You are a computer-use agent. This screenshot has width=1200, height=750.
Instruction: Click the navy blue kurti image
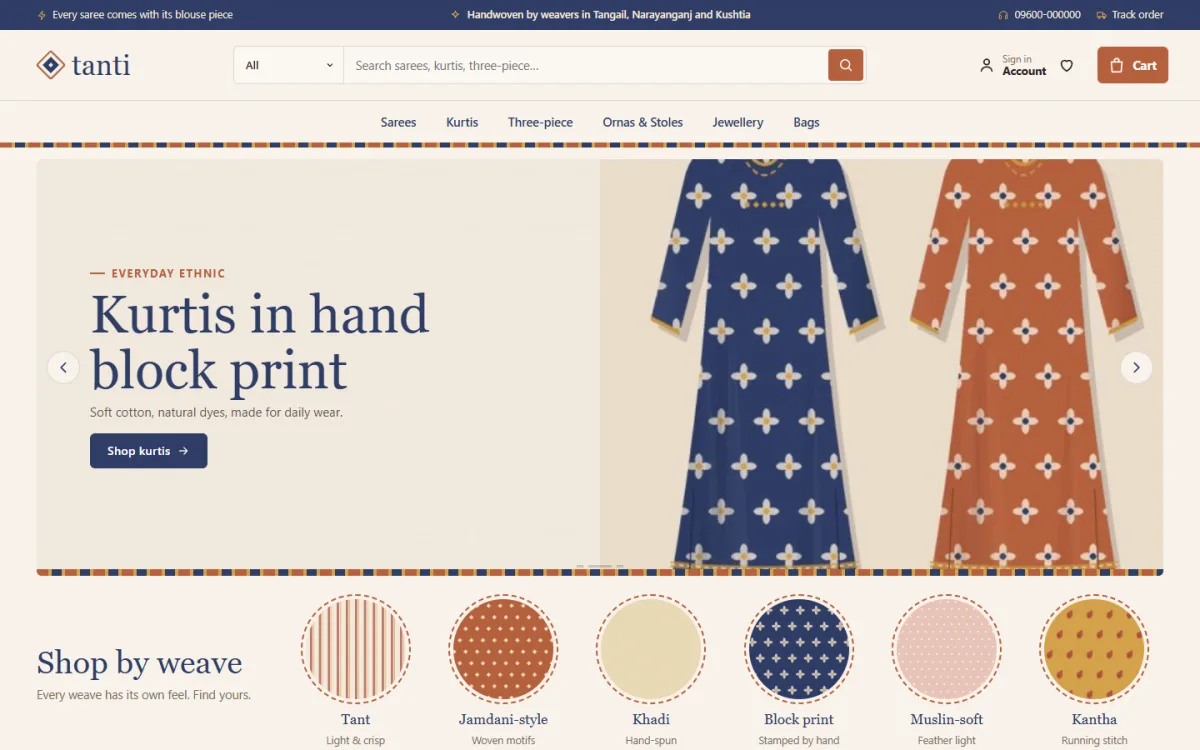click(765, 365)
